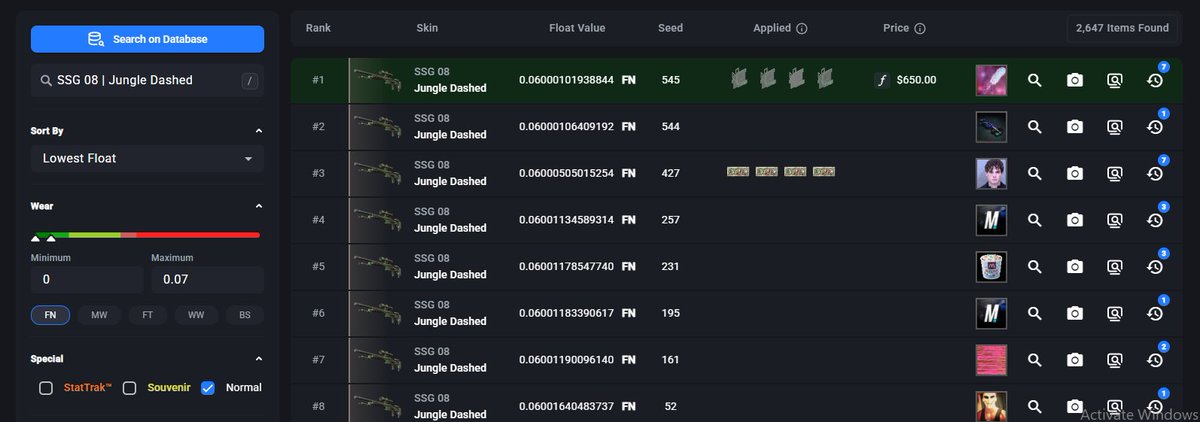Click the left white slider handle of wear range
Viewport: 1200px width, 422px height.
[x=36, y=238]
